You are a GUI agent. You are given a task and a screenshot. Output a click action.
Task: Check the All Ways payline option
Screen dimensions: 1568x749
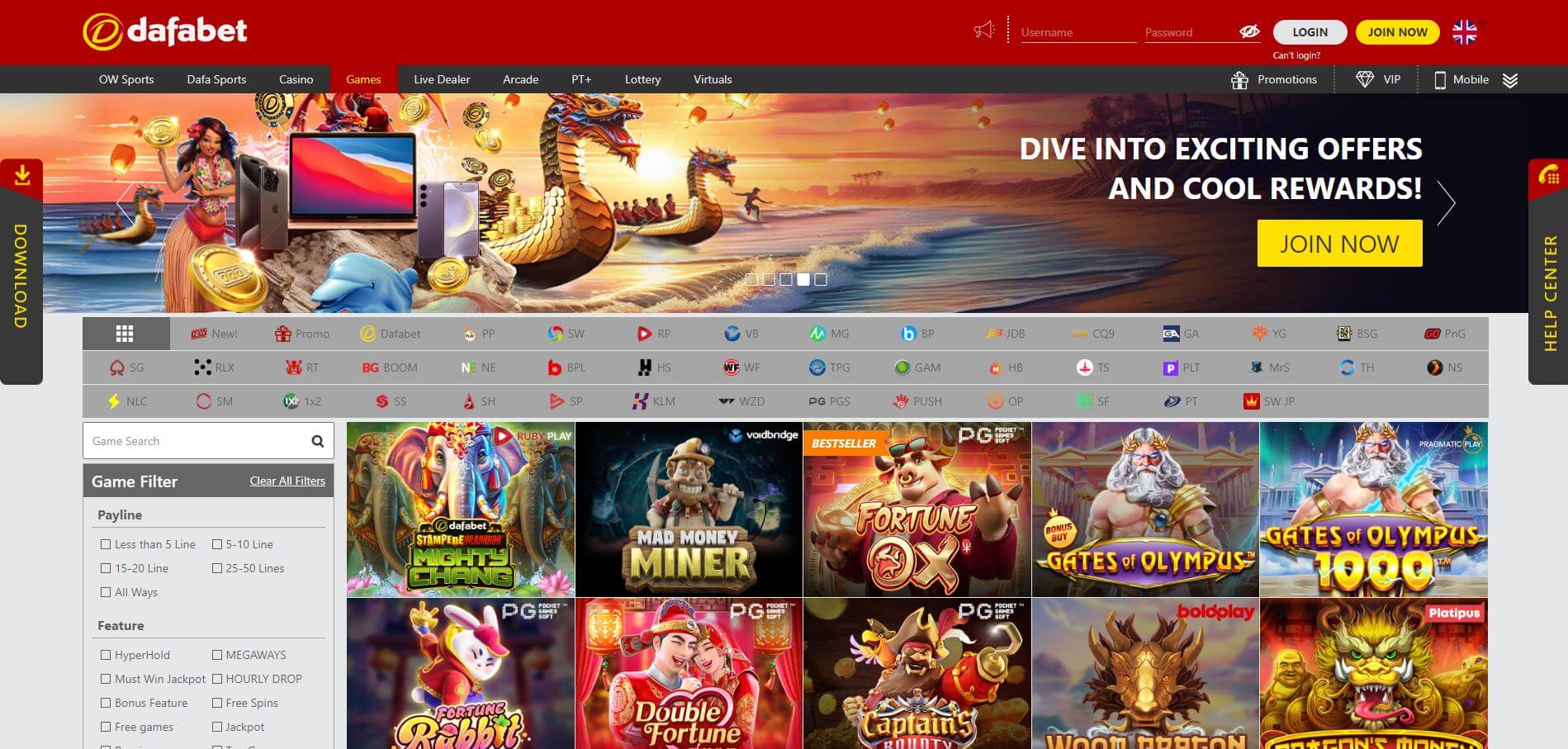105,592
